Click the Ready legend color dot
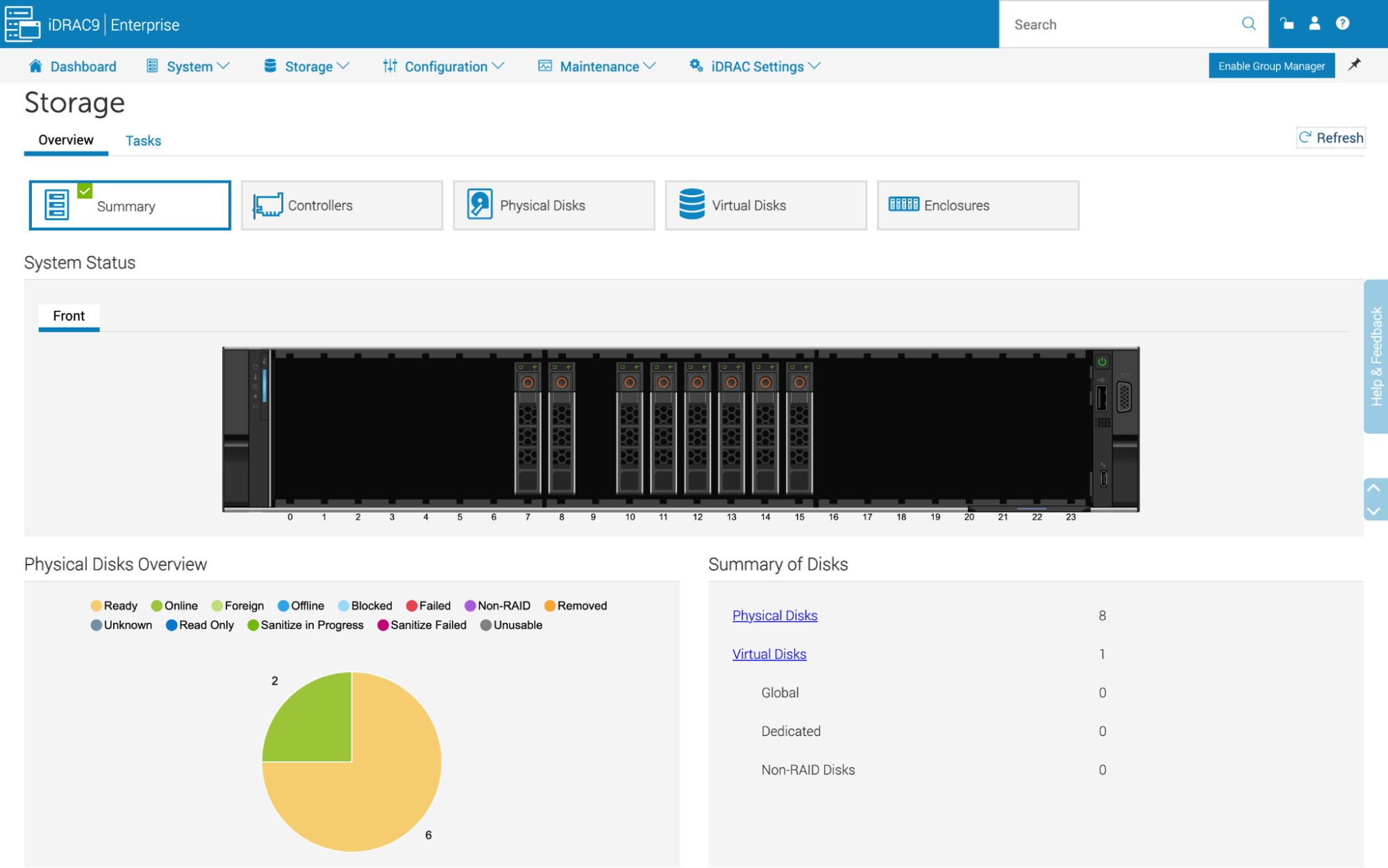Viewport: 1388px width, 868px height. click(x=96, y=605)
